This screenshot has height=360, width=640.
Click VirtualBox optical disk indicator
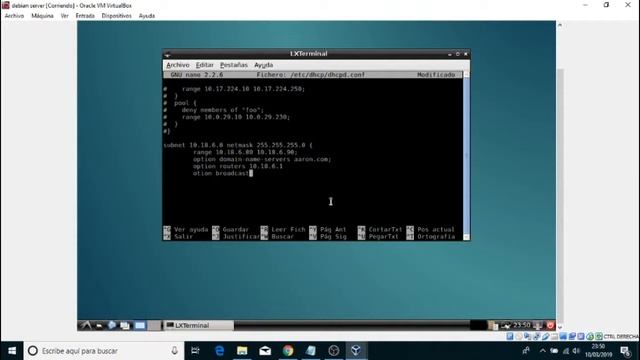[519, 336]
